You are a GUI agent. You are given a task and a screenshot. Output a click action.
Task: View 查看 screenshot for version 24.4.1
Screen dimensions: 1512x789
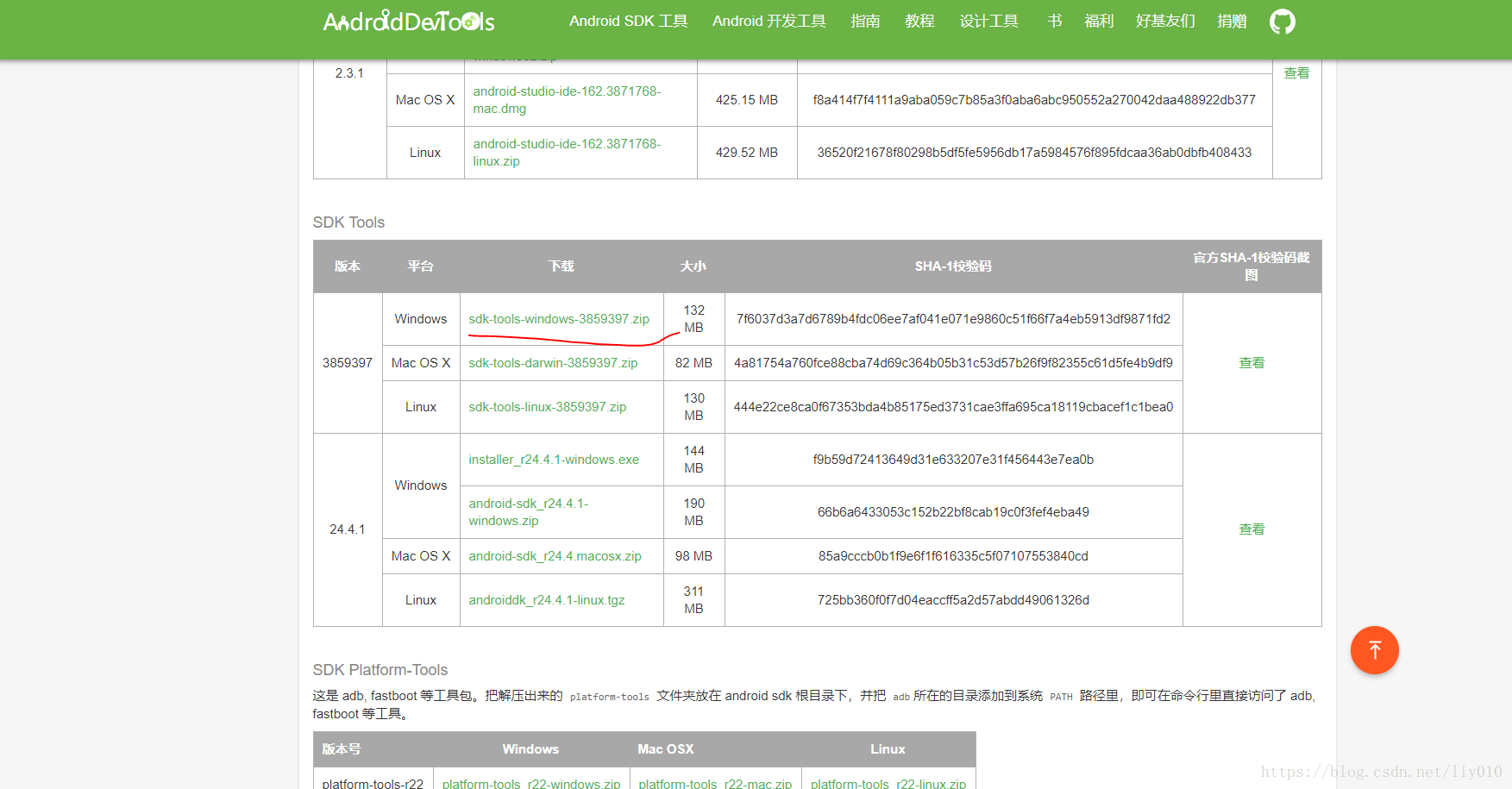coord(1252,529)
